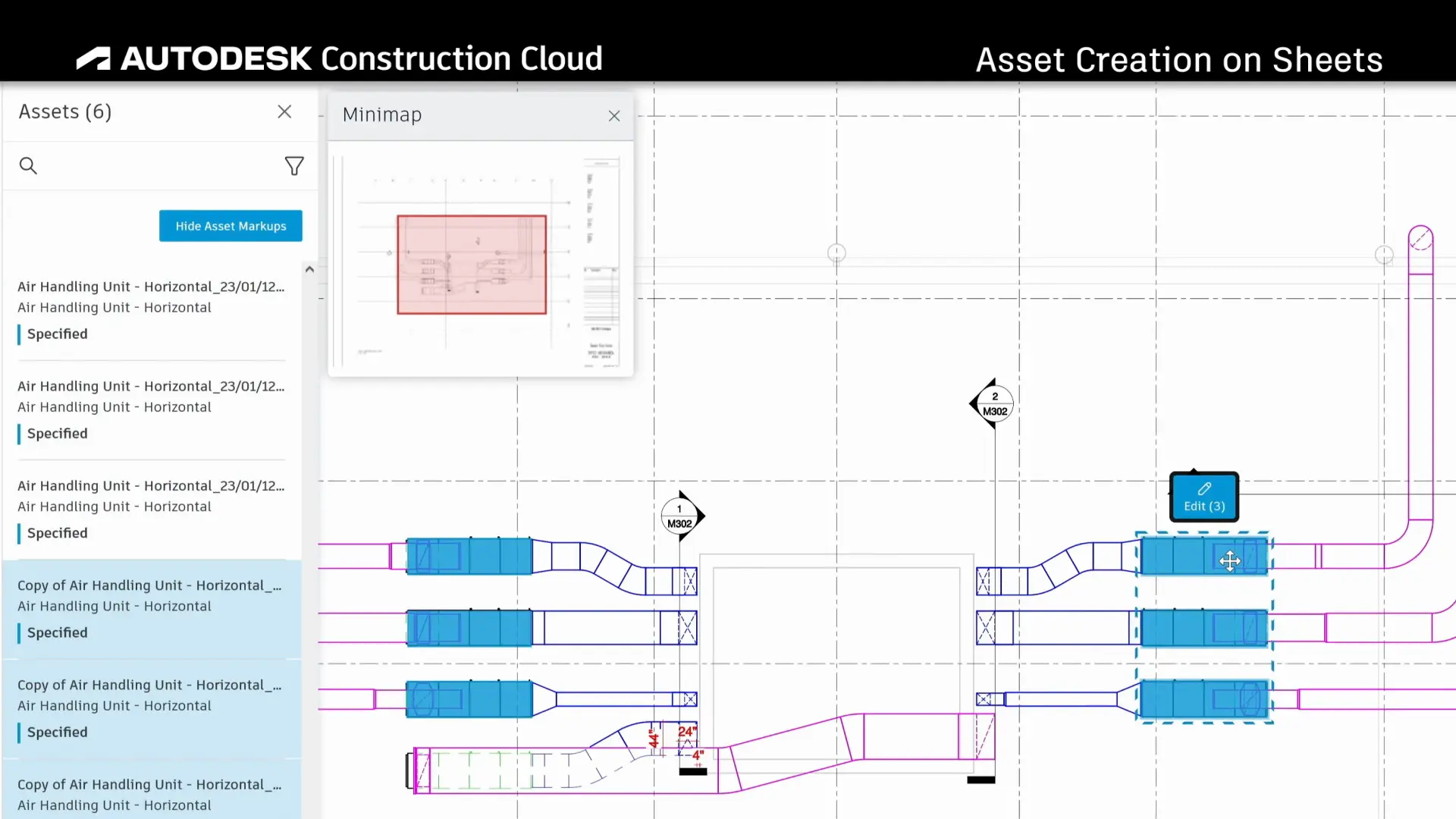This screenshot has width=1456, height=819.
Task: Click middle-right blue asset markup on sheet
Action: click(x=1204, y=628)
